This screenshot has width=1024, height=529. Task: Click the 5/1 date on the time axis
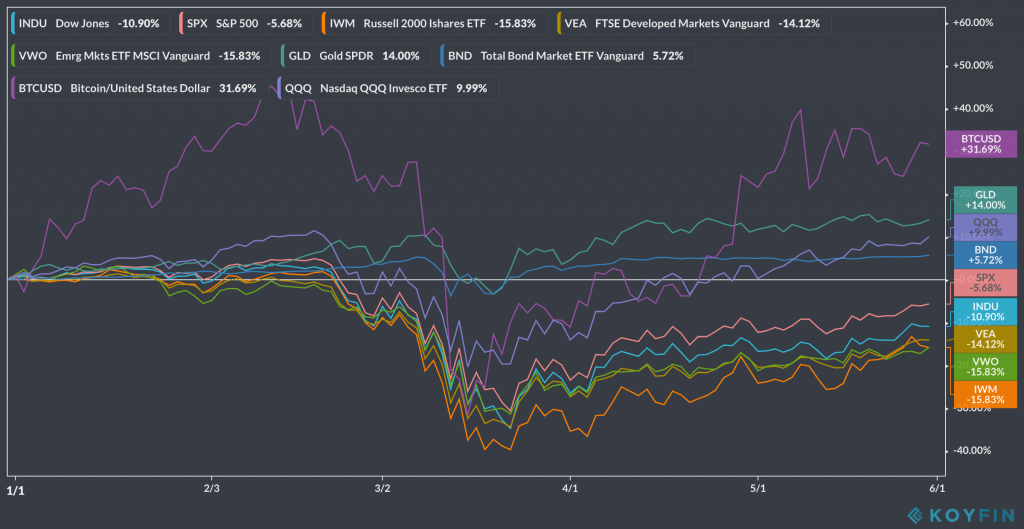click(x=757, y=490)
